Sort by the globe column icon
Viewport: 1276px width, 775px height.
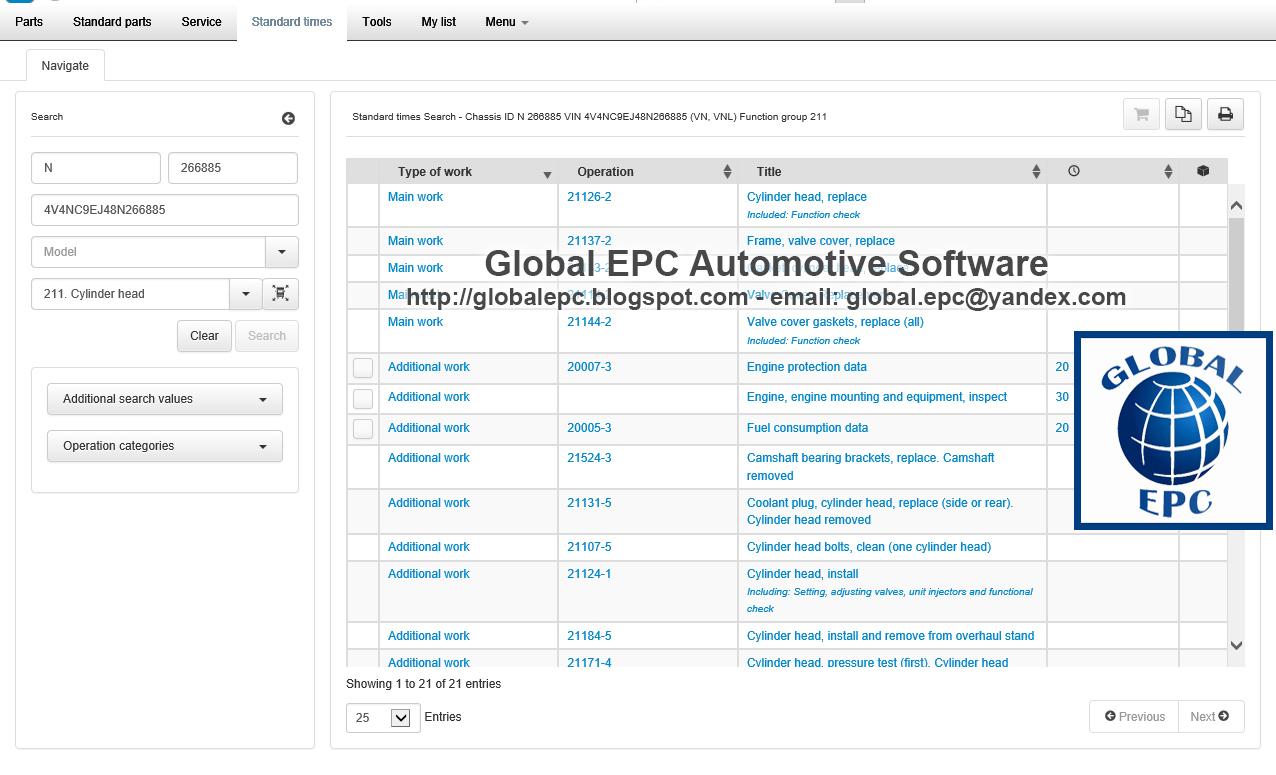pos(1203,171)
